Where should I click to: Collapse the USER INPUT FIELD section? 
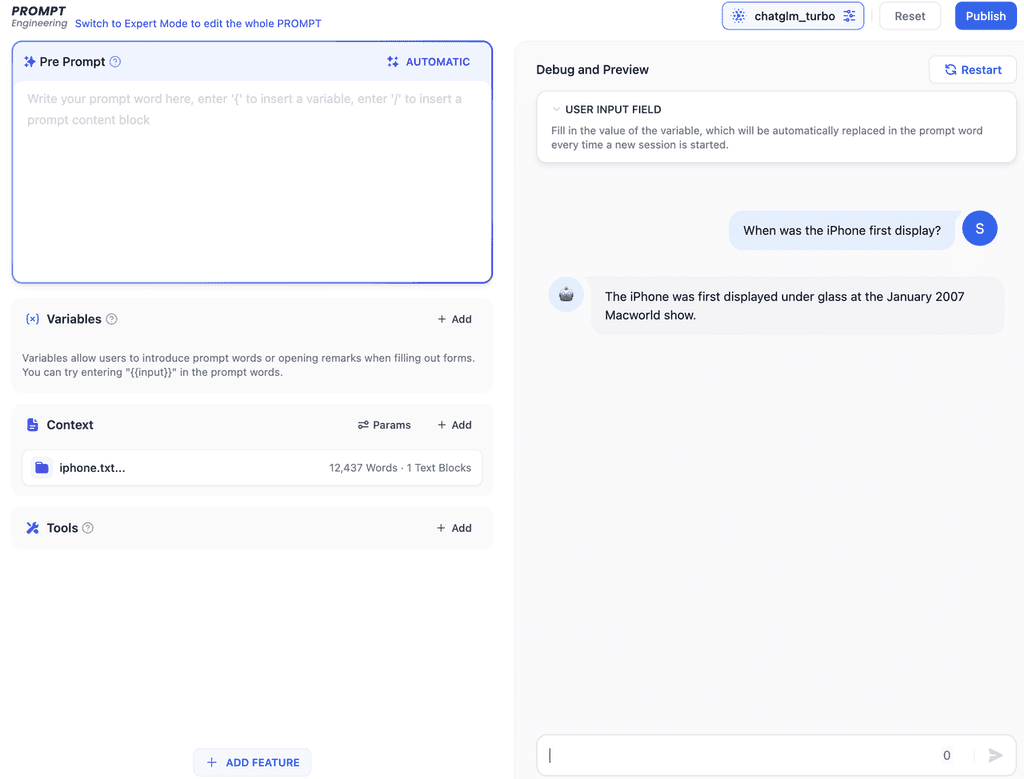point(556,109)
